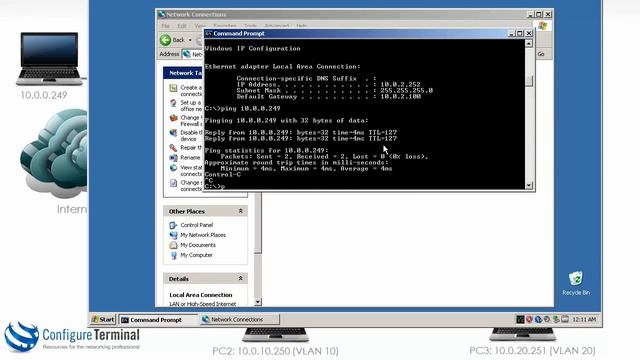Select the Network Connections taskbar button
The height and width of the screenshot is (360, 640).
coord(239,320)
